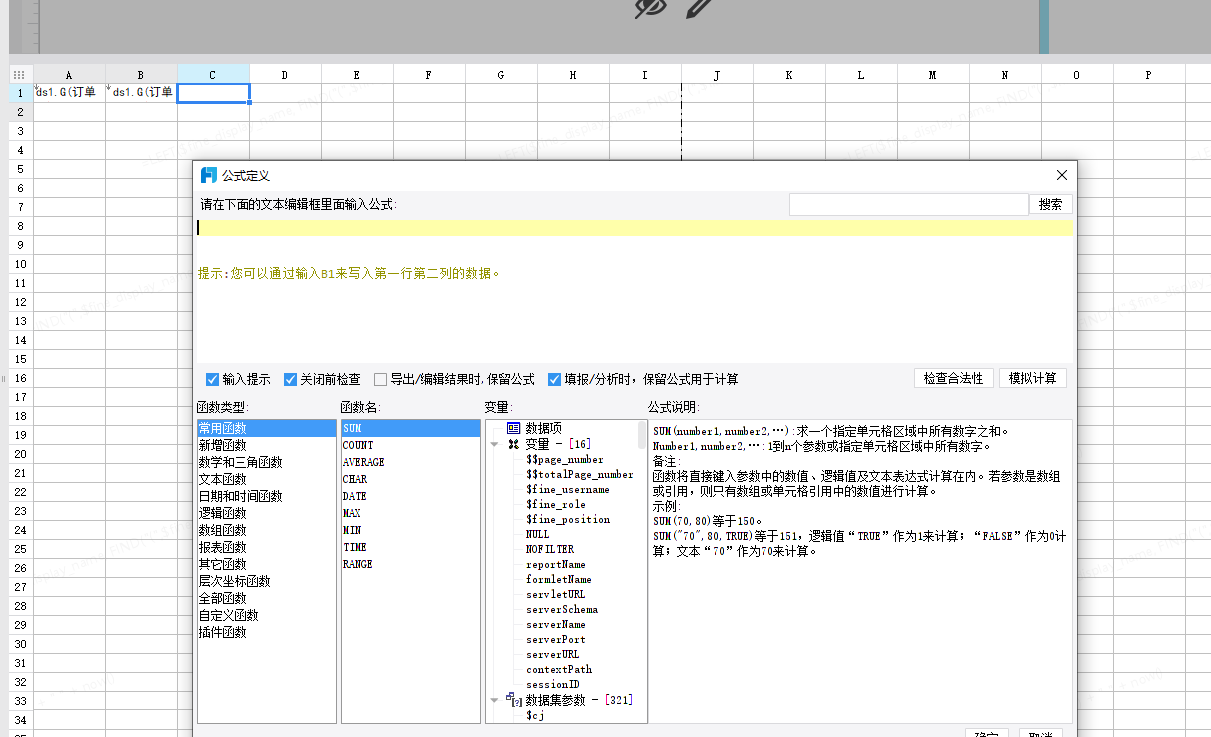The width and height of the screenshot is (1211, 737).
Task: Select the TIME function name
Action: coord(411,547)
